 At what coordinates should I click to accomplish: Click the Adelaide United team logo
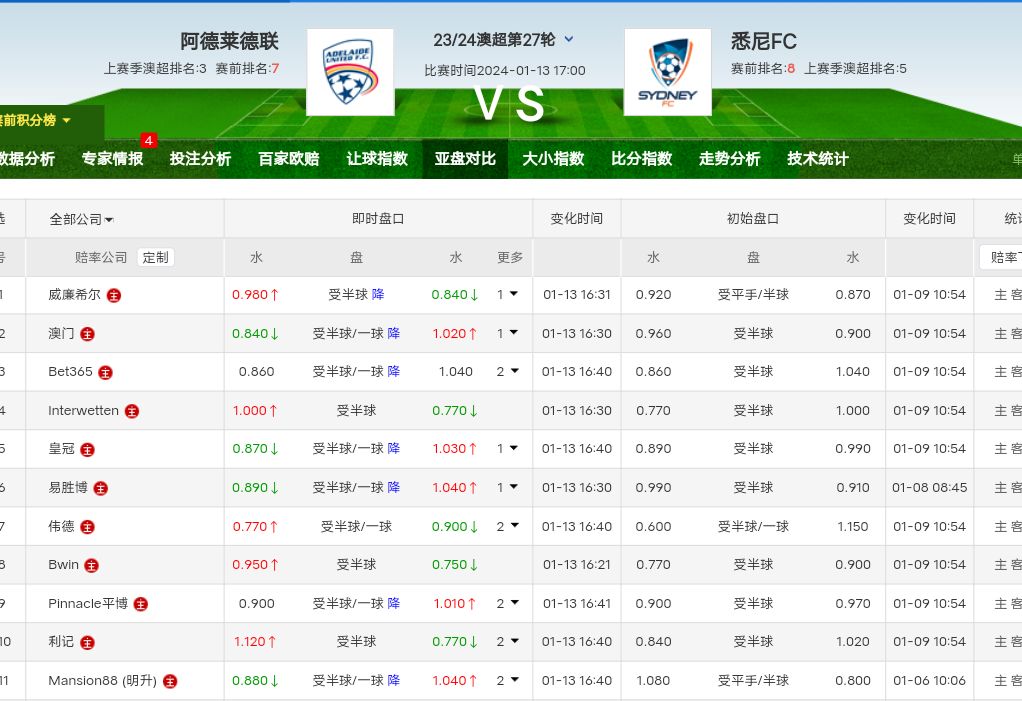[x=349, y=72]
